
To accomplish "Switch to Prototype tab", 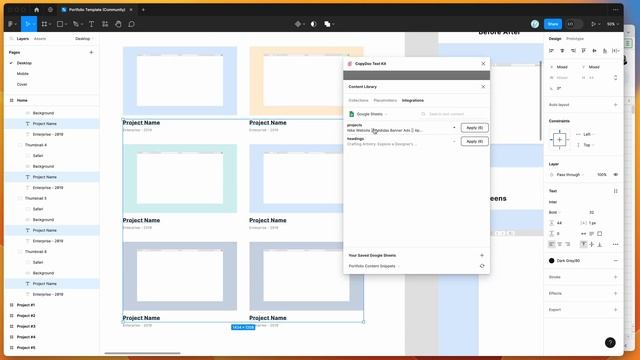I will pyautogui.click(x=575, y=39).
